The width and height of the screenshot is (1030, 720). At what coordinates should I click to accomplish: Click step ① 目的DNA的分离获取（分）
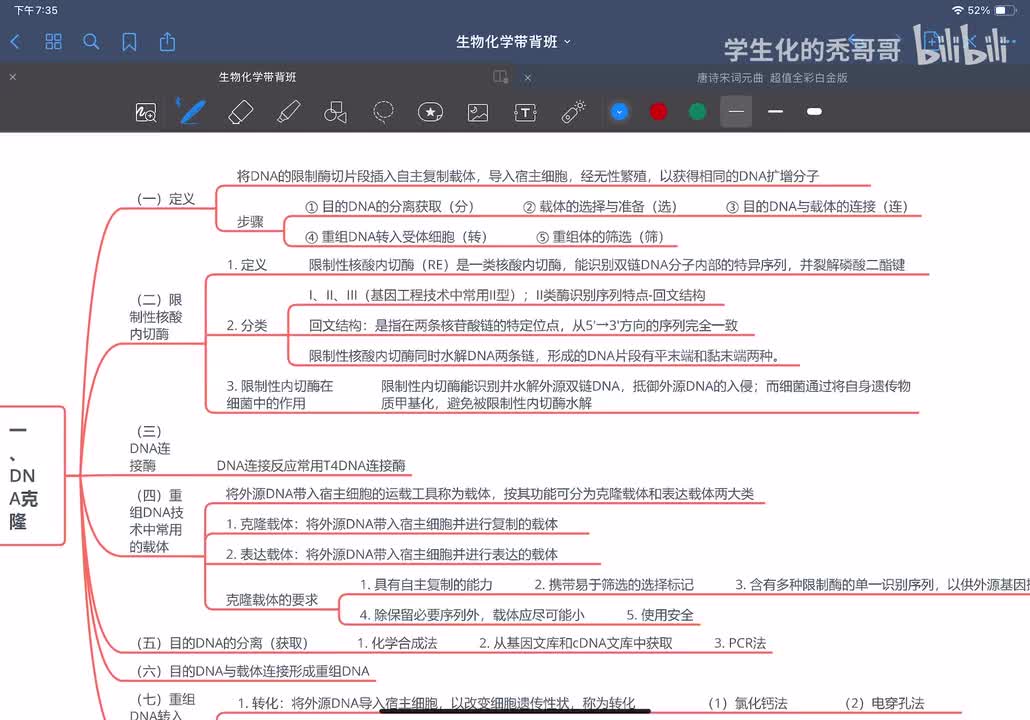coord(390,206)
